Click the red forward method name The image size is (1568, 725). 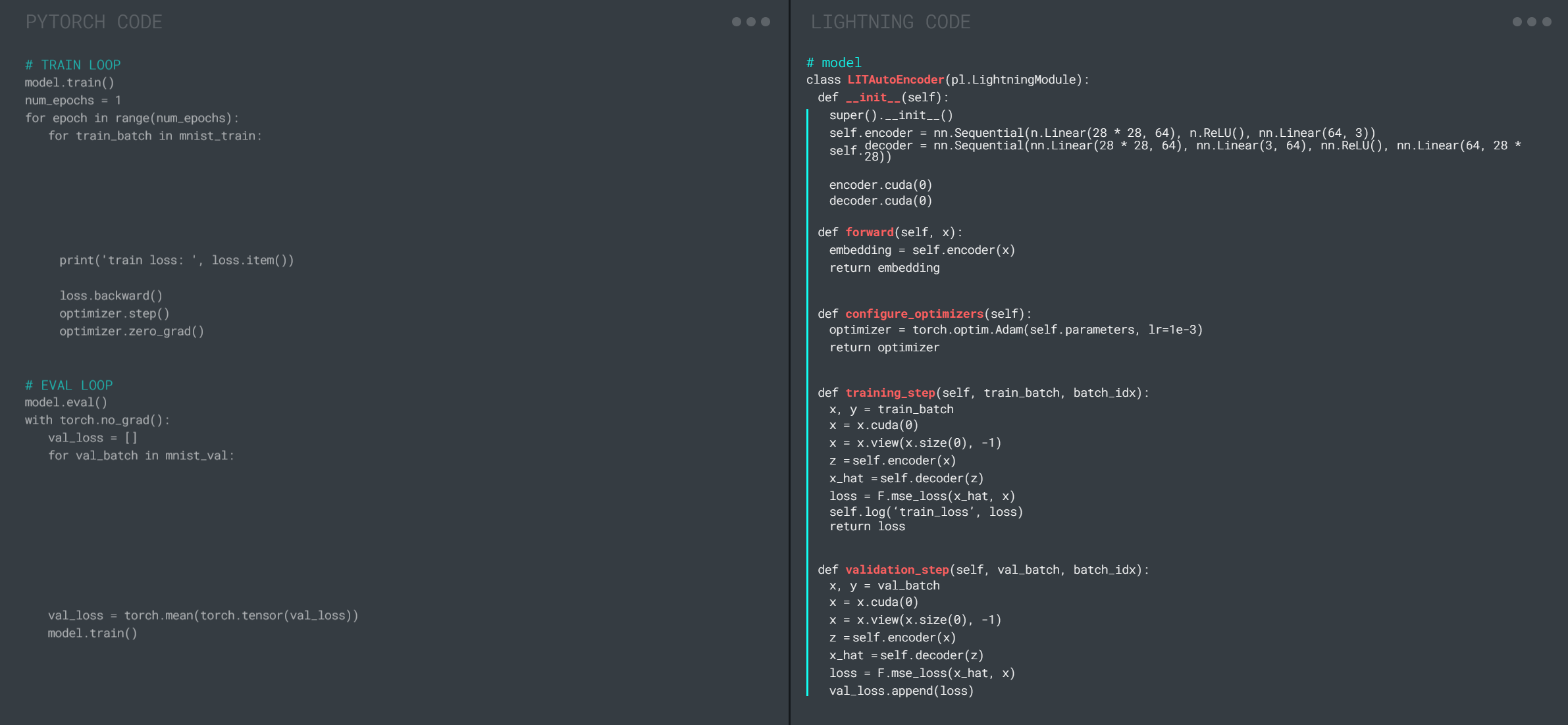(869, 232)
